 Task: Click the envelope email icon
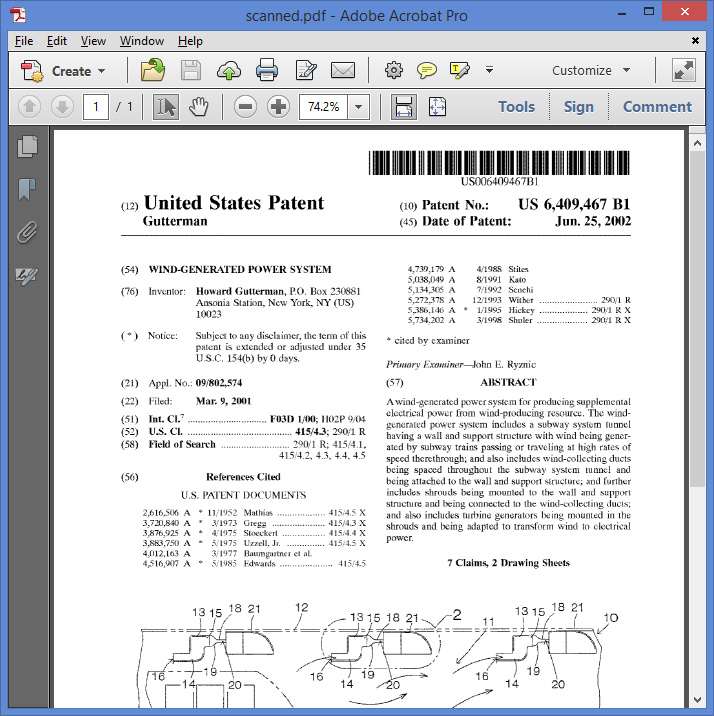(343, 71)
